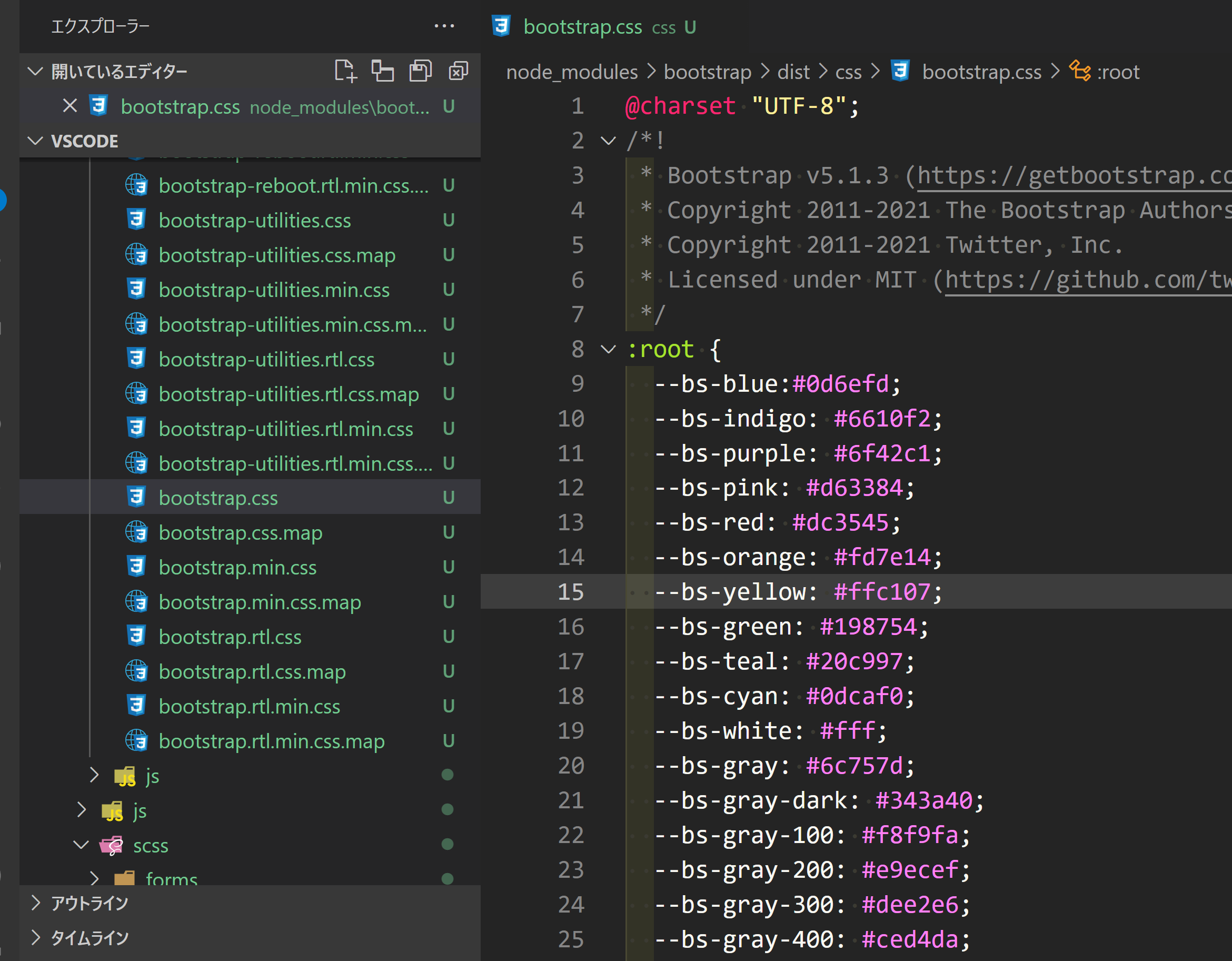Close bootstrap.css in Open Editors list
The width and height of the screenshot is (1232, 961).
tap(70, 105)
